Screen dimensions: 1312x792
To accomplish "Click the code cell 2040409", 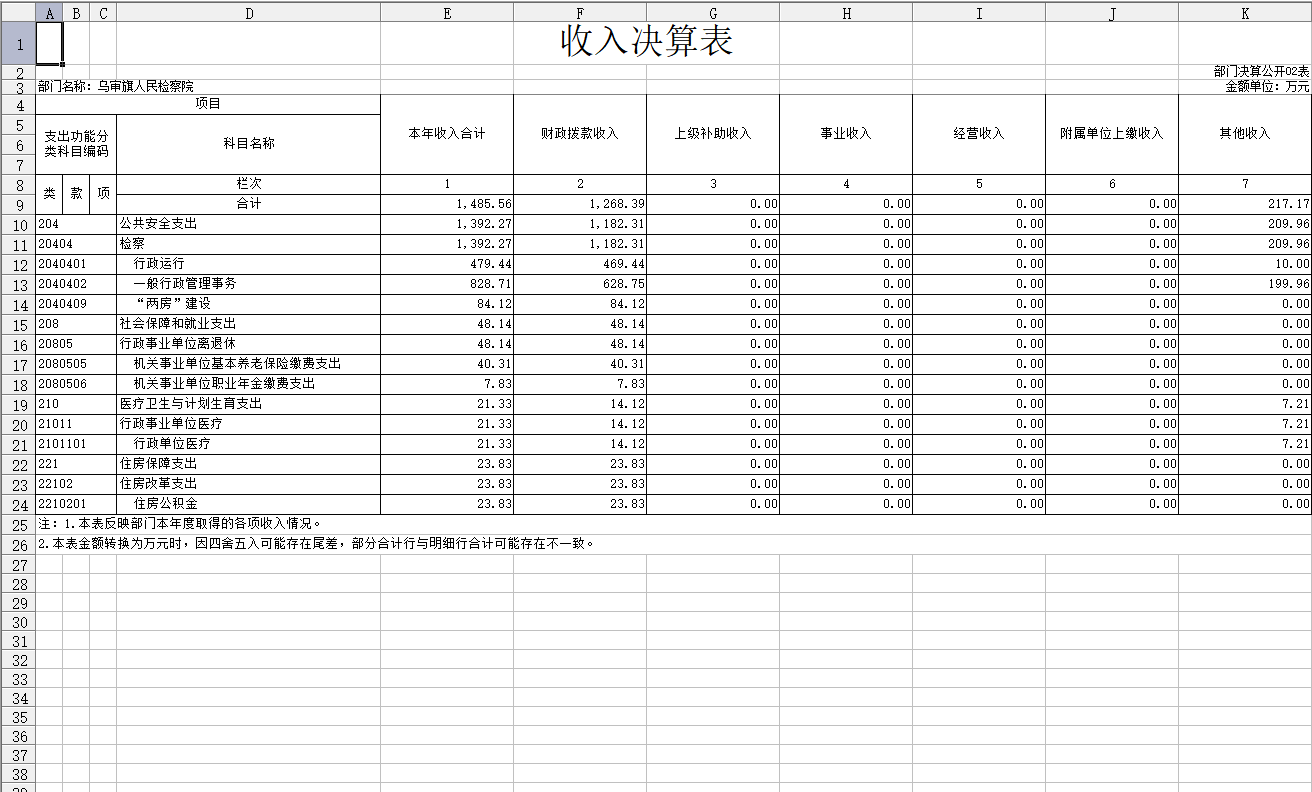I will [76, 304].
